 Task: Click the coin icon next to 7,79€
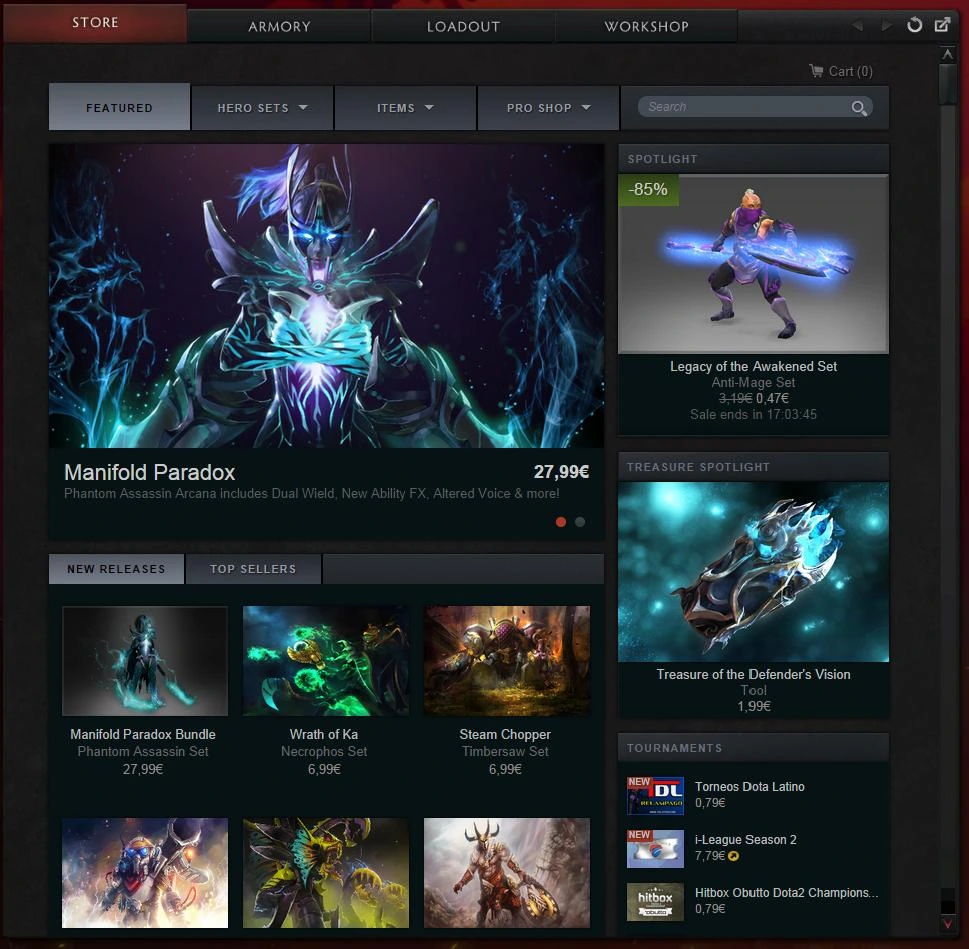click(734, 856)
